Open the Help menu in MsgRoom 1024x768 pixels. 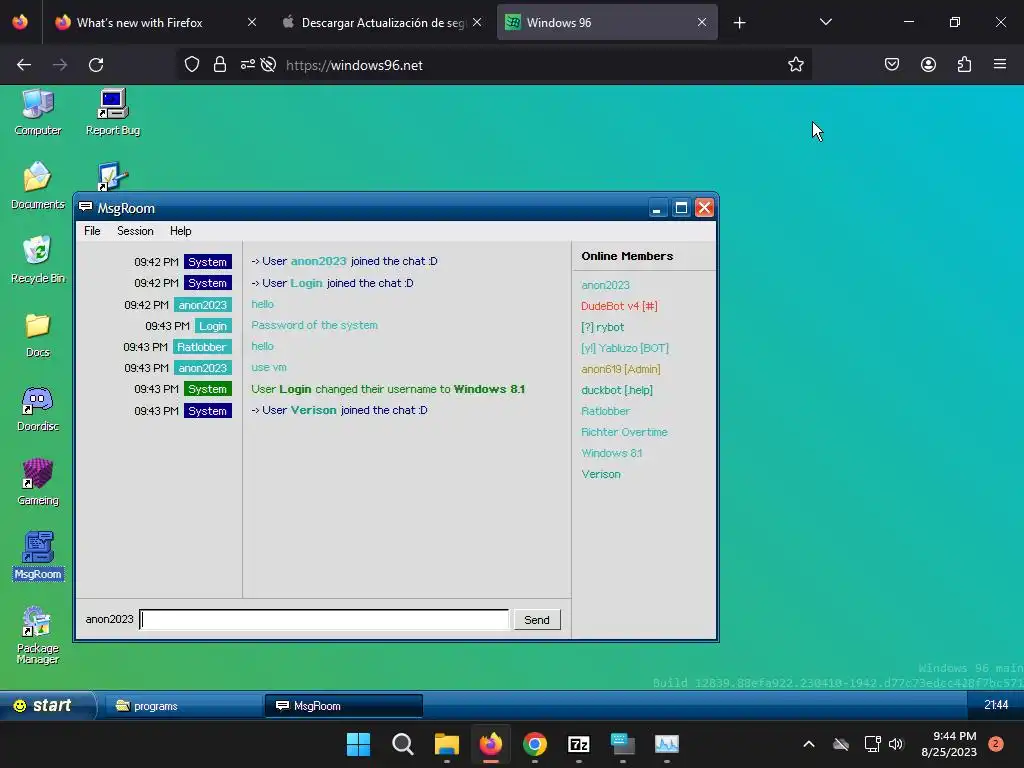tap(180, 231)
